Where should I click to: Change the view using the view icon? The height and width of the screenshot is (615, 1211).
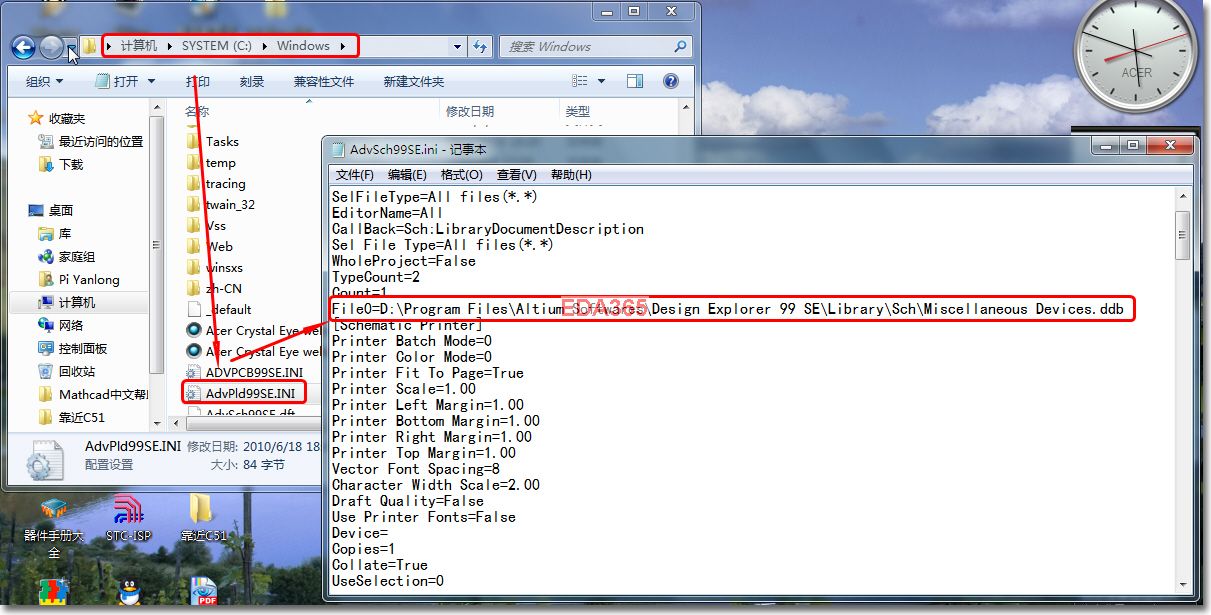tap(580, 81)
